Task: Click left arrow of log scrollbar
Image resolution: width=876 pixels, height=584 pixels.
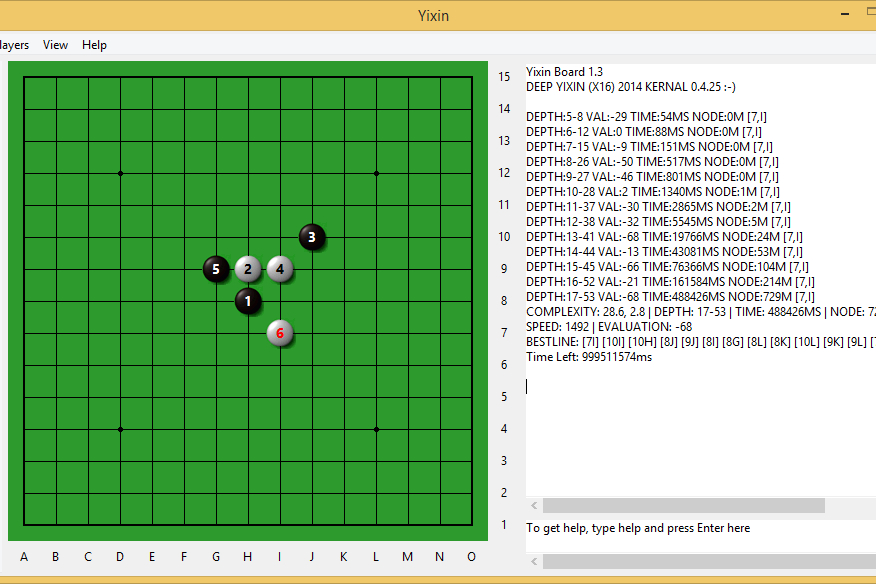Action: (535, 505)
